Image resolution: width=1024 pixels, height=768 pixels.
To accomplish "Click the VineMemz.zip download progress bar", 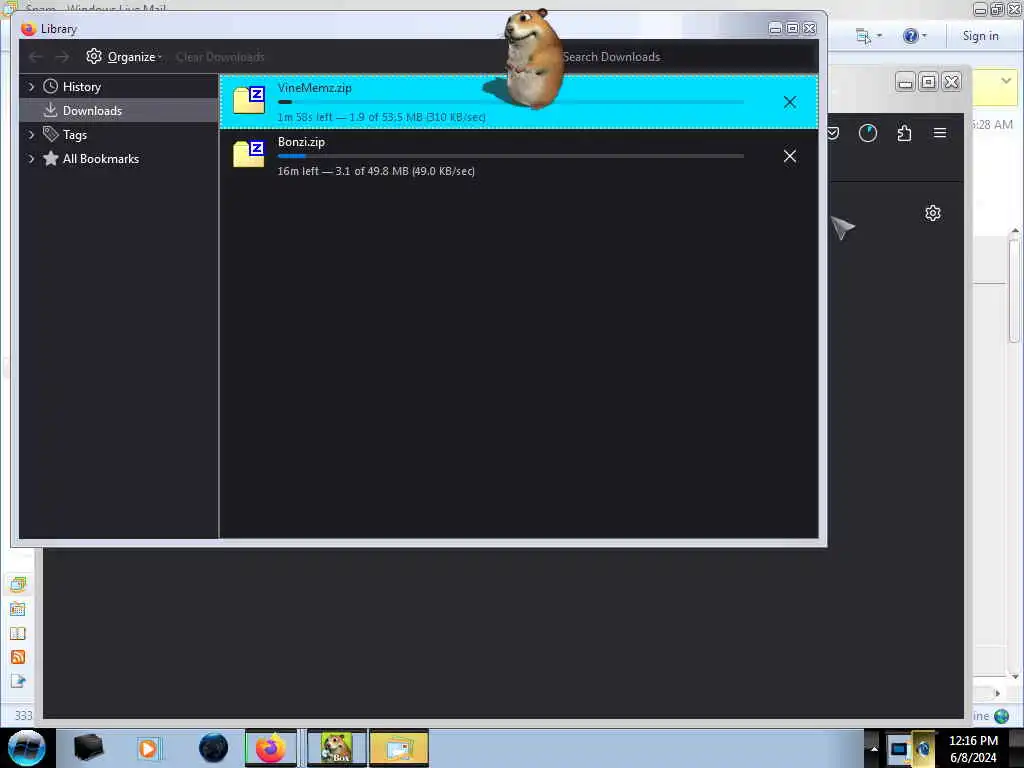I will pyautogui.click(x=510, y=102).
